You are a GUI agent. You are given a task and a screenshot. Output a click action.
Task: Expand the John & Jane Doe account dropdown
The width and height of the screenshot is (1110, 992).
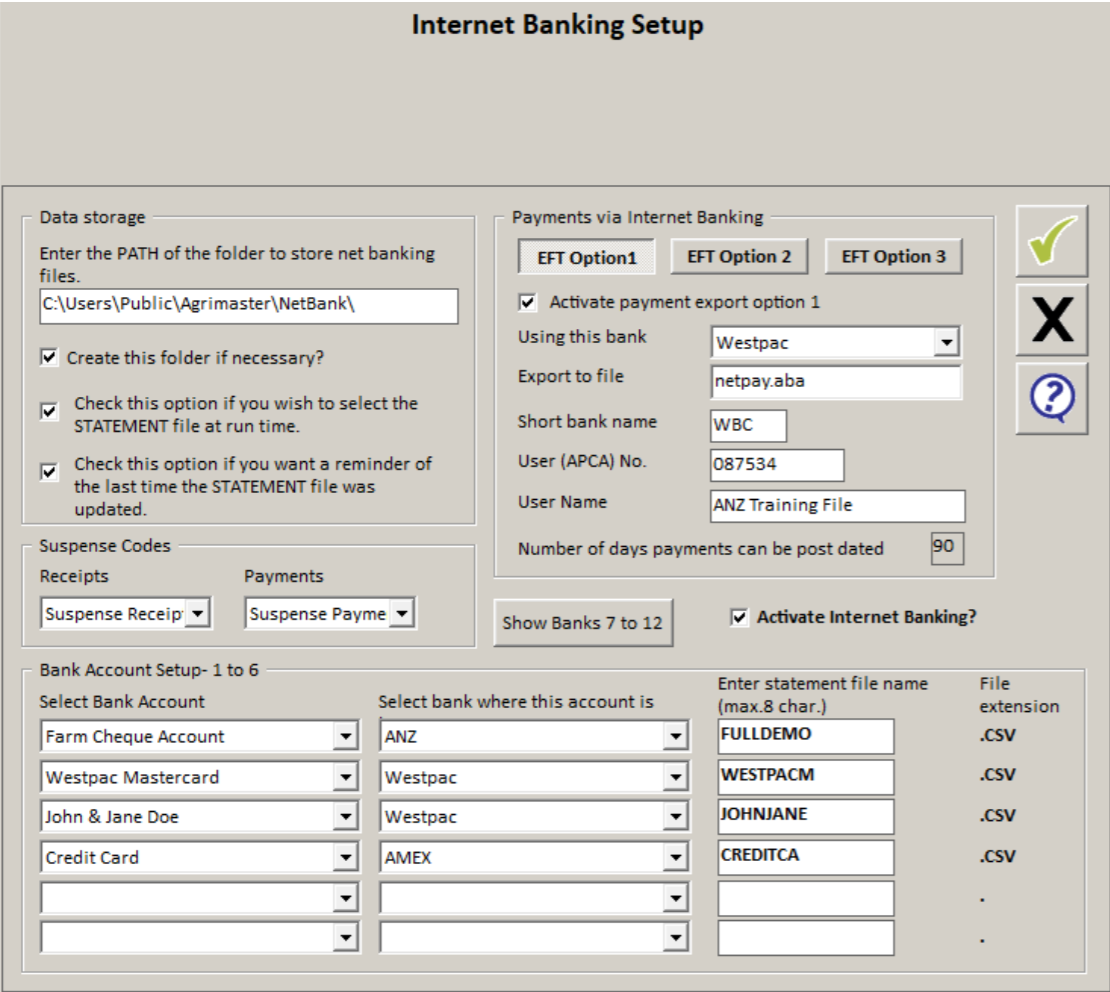coord(345,816)
